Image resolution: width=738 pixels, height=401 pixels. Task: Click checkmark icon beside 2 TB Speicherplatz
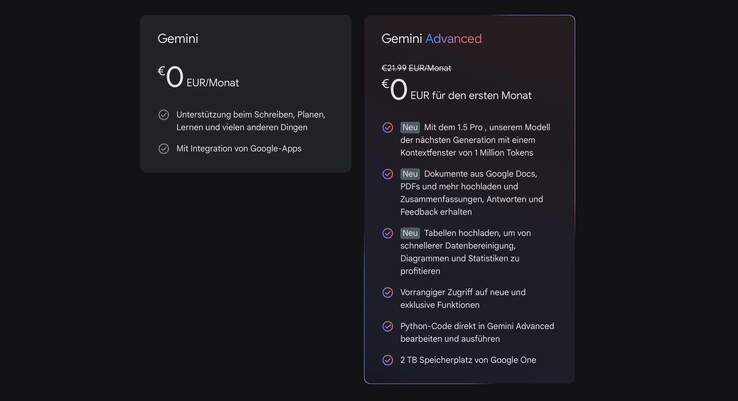coord(388,360)
